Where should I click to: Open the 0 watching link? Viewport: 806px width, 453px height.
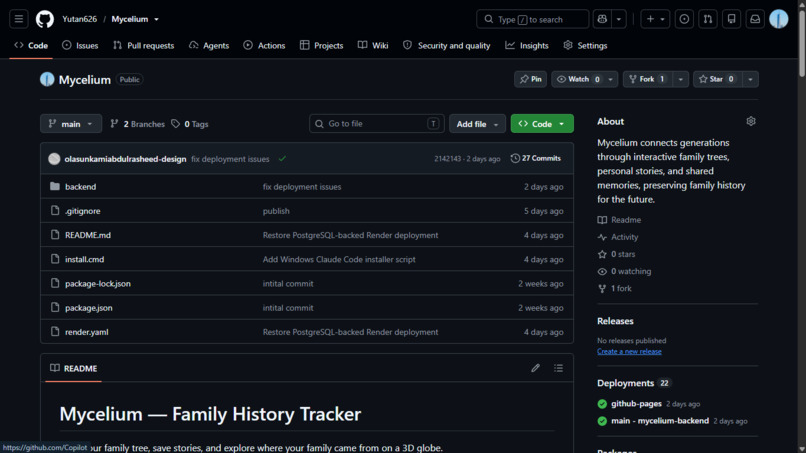coord(625,271)
